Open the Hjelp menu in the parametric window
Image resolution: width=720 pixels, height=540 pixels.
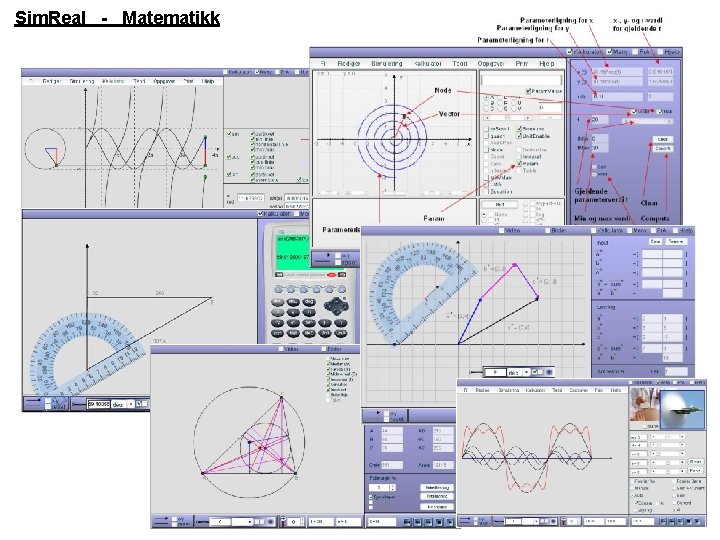pyautogui.click(x=546, y=63)
